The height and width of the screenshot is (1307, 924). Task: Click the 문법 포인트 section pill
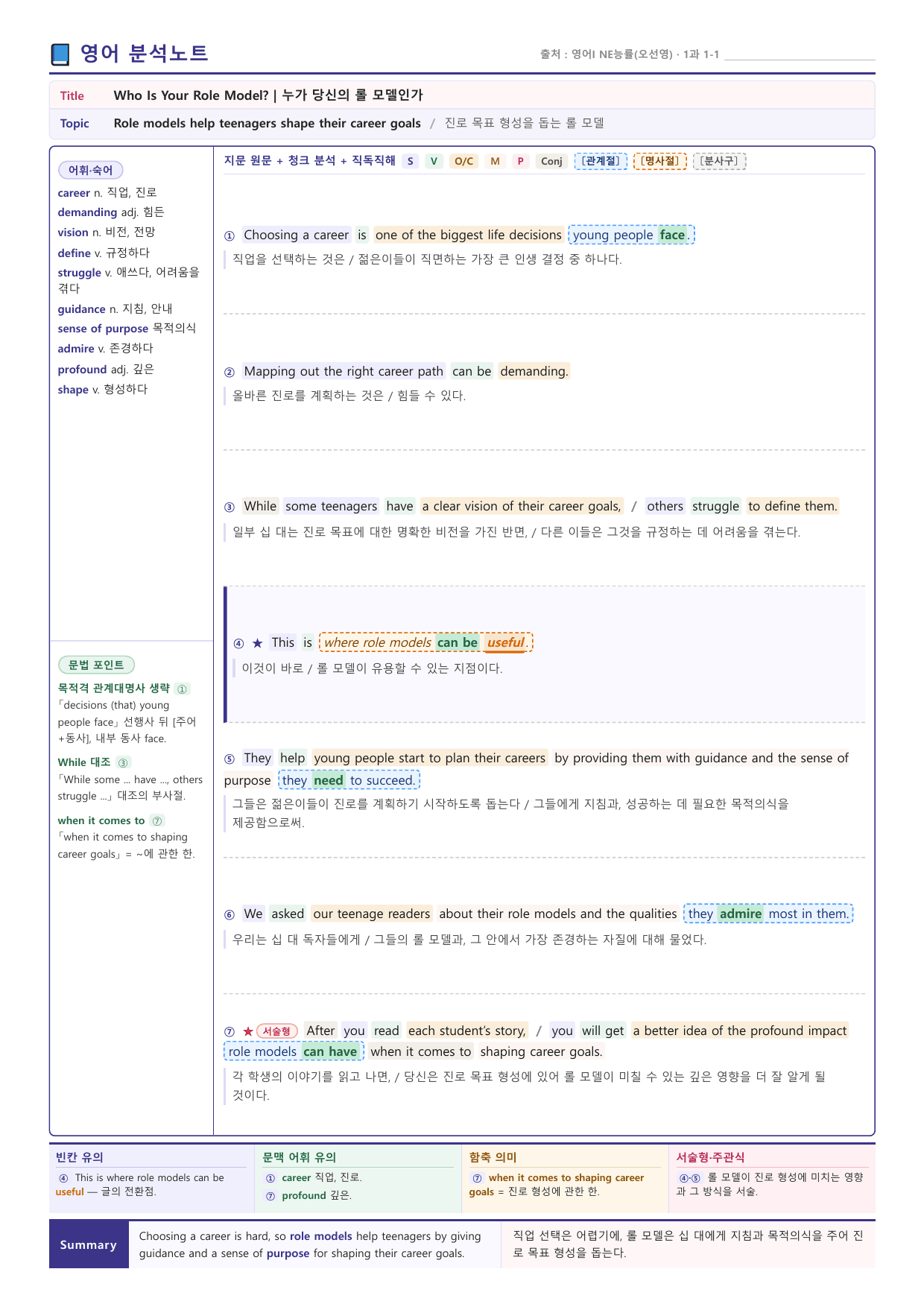pos(96,665)
